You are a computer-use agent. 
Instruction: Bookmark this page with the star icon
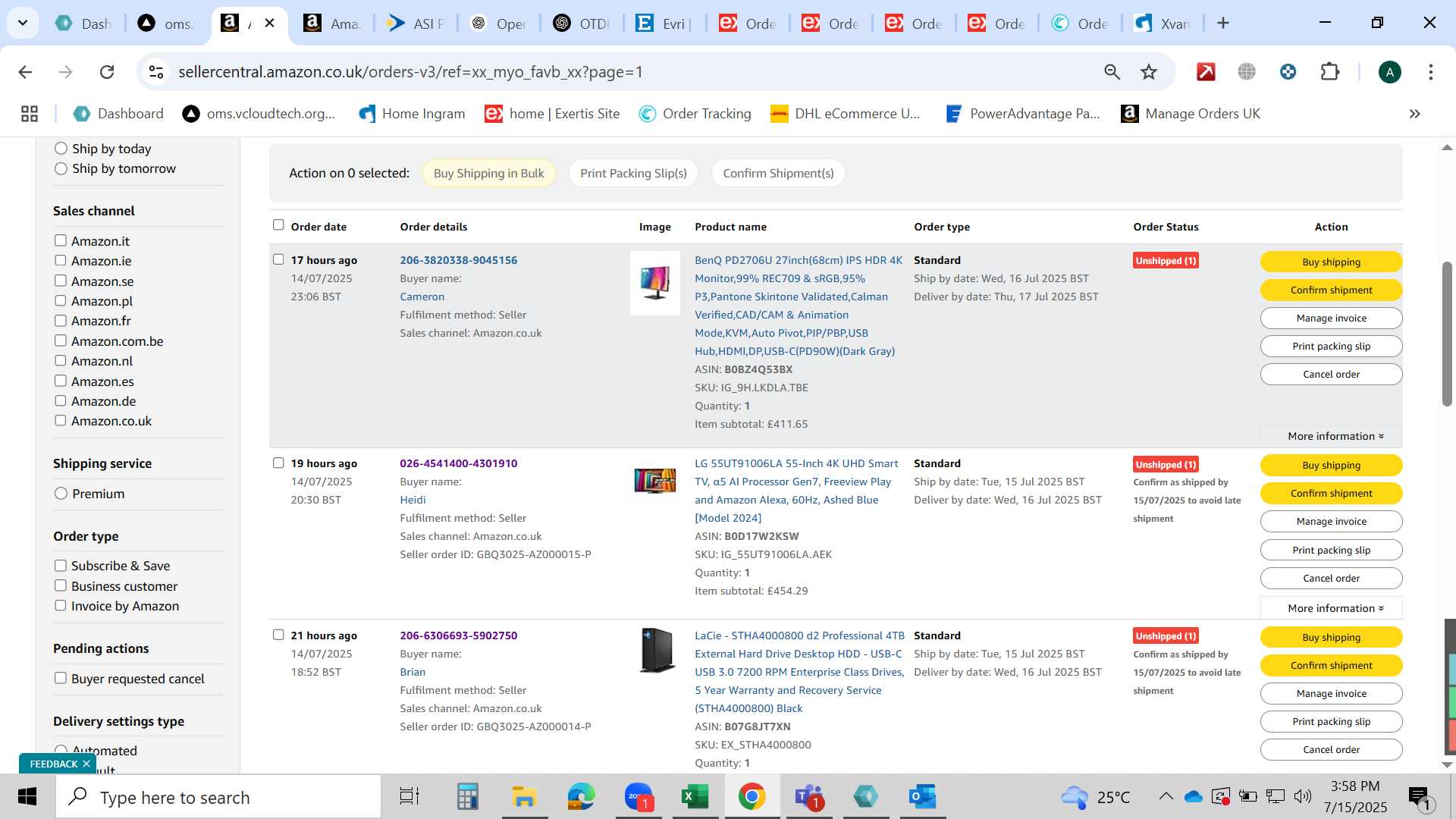(x=1149, y=72)
